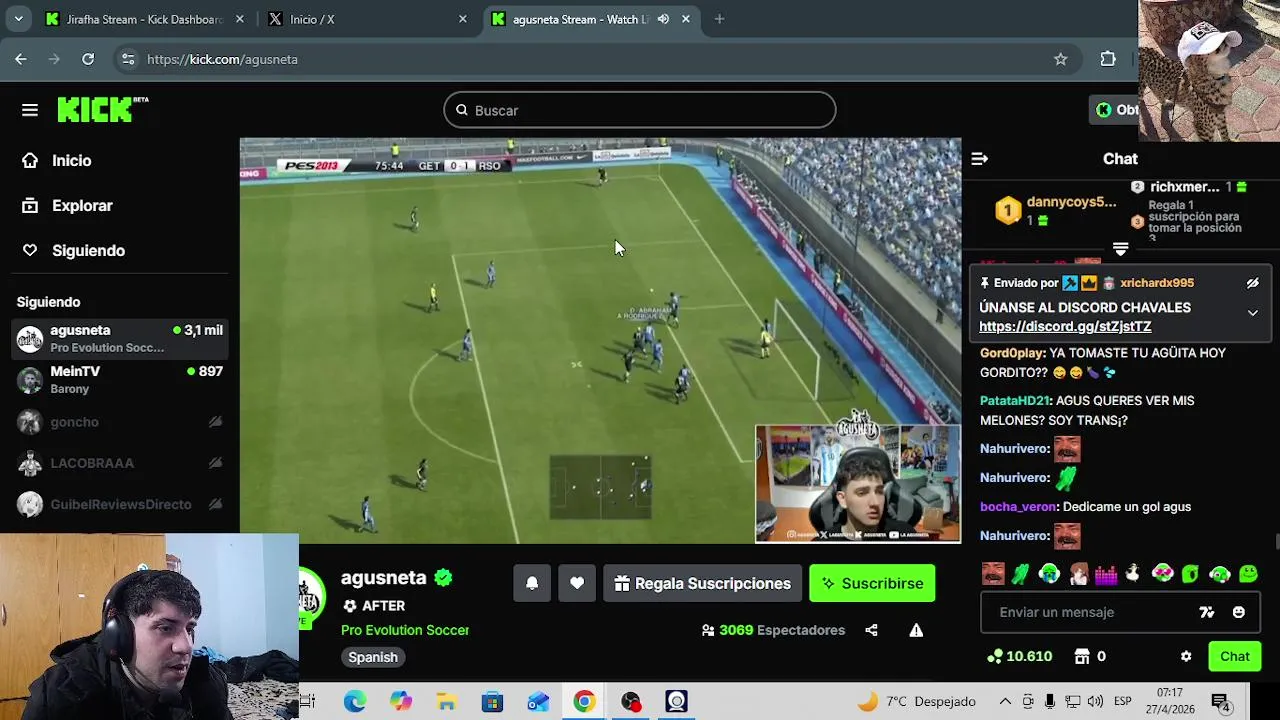Go back in browser history

pyautogui.click(x=21, y=59)
